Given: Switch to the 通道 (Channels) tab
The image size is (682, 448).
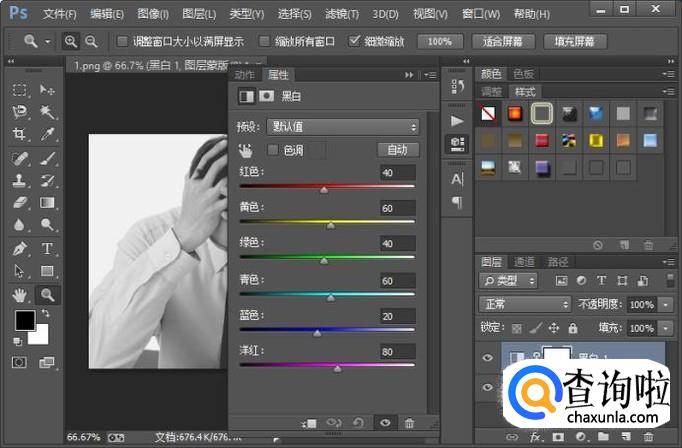Looking at the screenshot, I should [524, 261].
